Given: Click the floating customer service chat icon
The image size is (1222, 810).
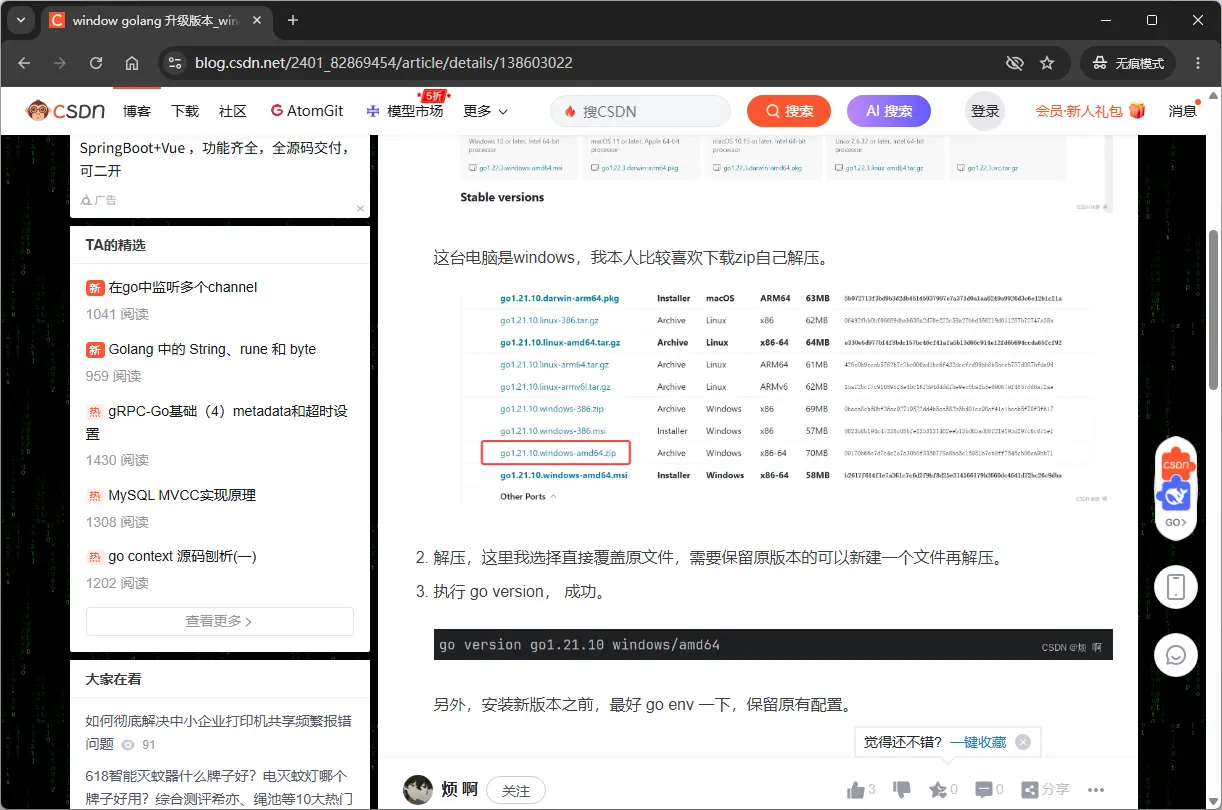Looking at the screenshot, I should click(1176, 656).
